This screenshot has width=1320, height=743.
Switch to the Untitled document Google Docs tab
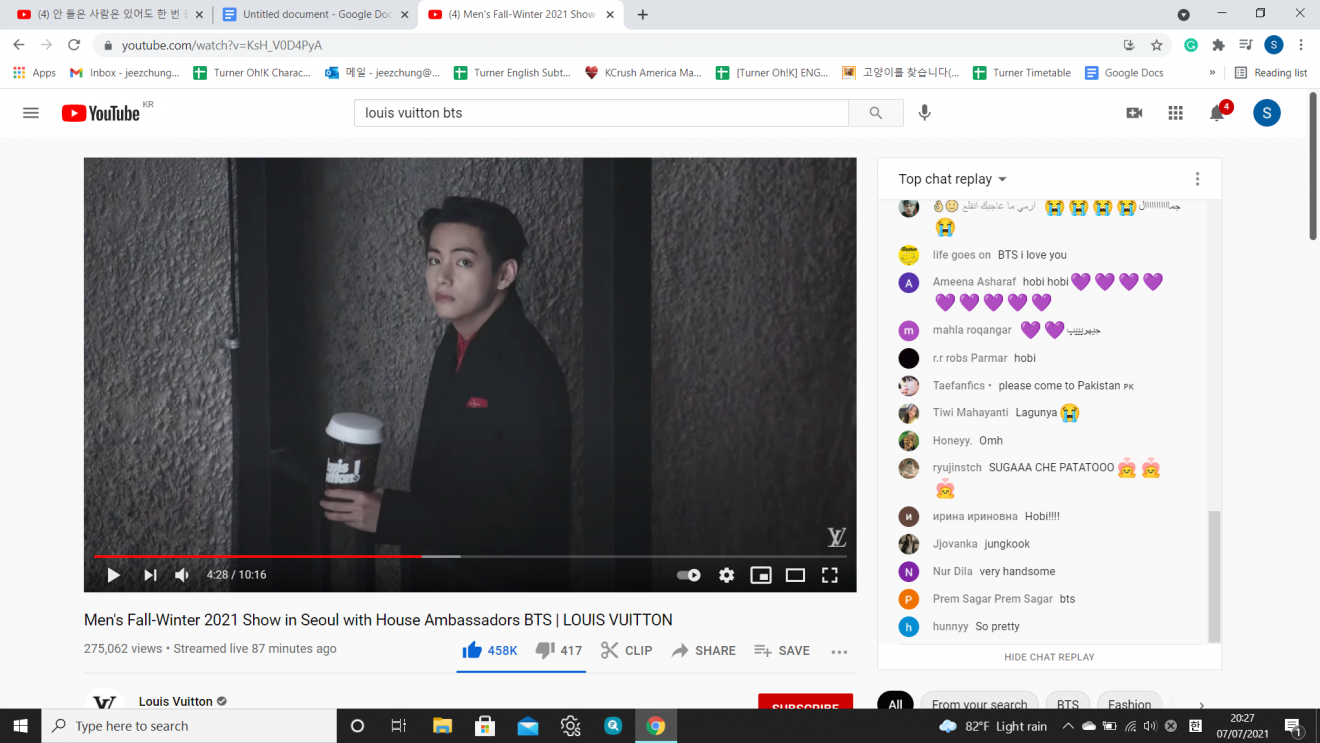[x=316, y=14]
